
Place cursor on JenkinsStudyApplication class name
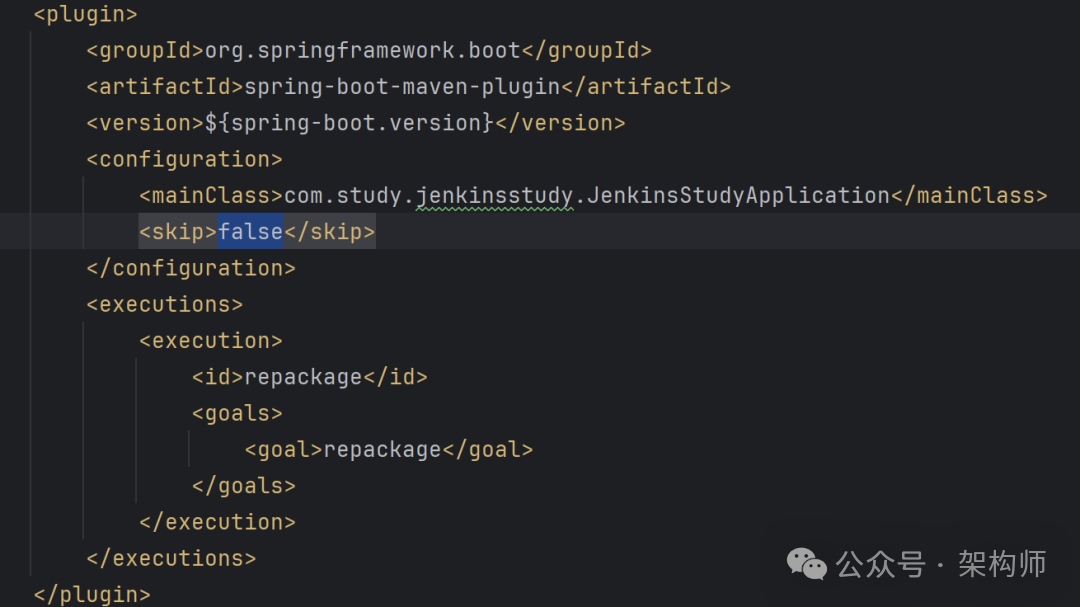738,196
